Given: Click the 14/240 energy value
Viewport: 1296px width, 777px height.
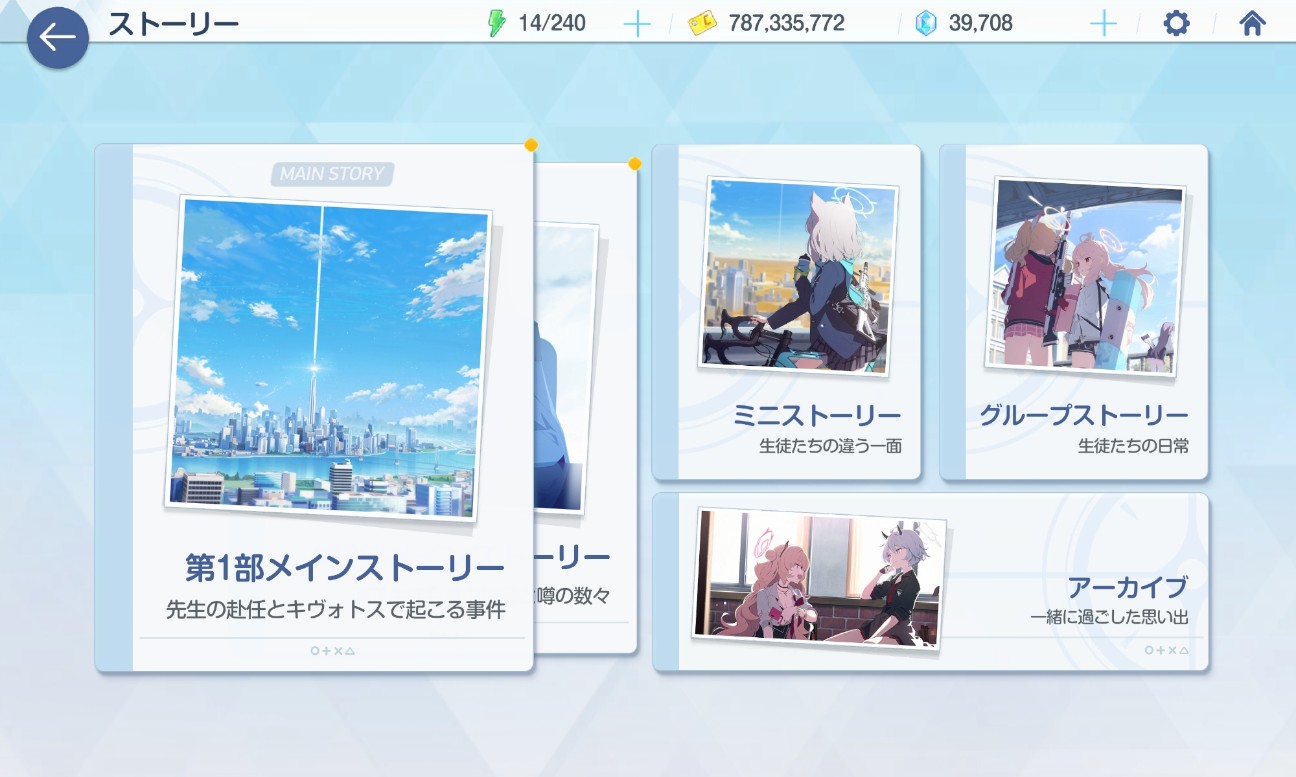Looking at the screenshot, I should point(552,23).
